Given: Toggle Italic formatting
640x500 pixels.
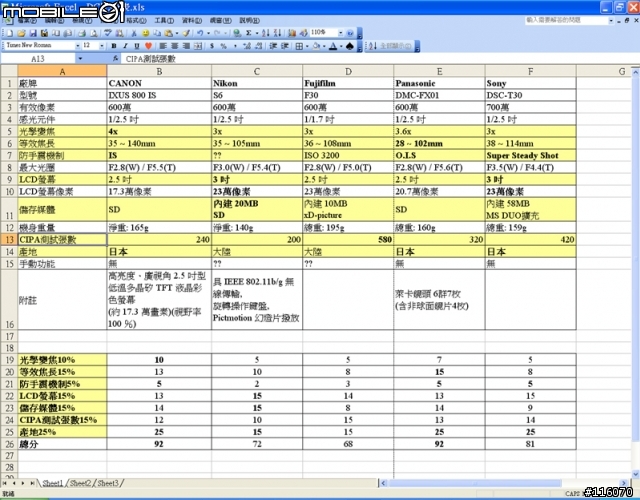Looking at the screenshot, I should point(125,46).
